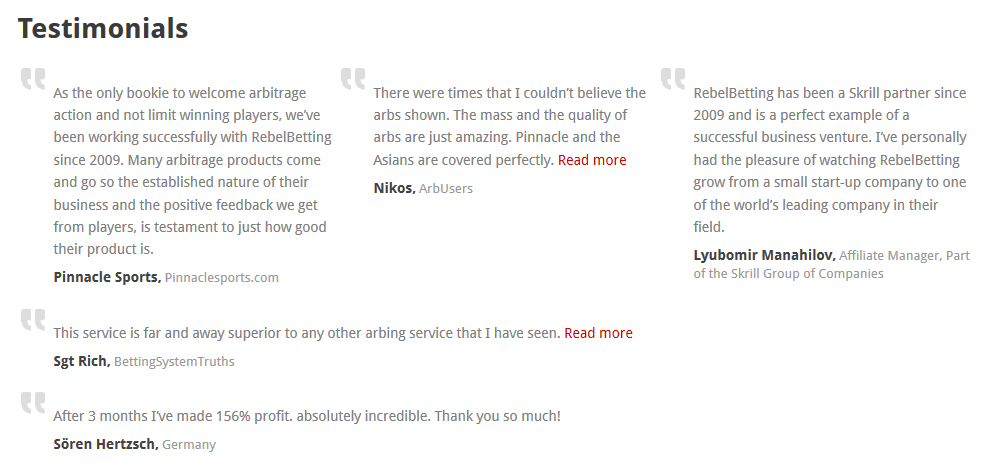Click the Sören Hertzsch author name
Image resolution: width=996 pixels, height=468 pixels.
(x=106, y=445)
